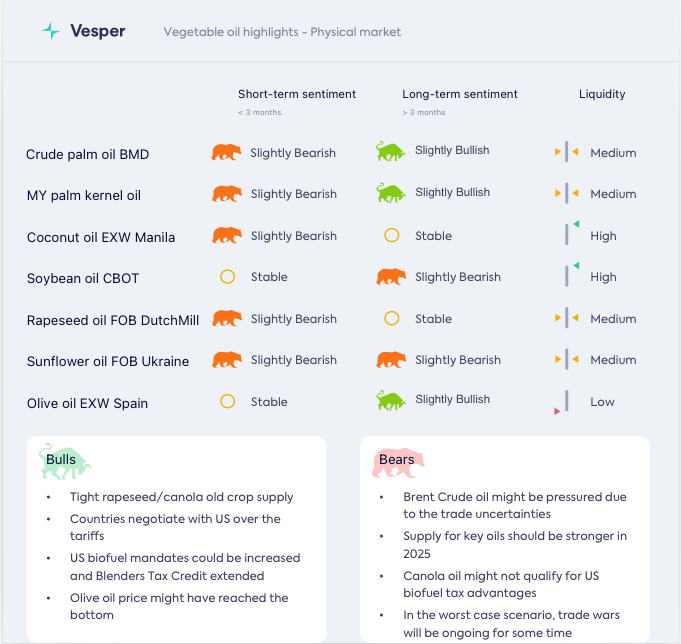Viewport: 681px width, 644px height.
Task: Click the Short-term sentiment column header
Action: point(297,94)
